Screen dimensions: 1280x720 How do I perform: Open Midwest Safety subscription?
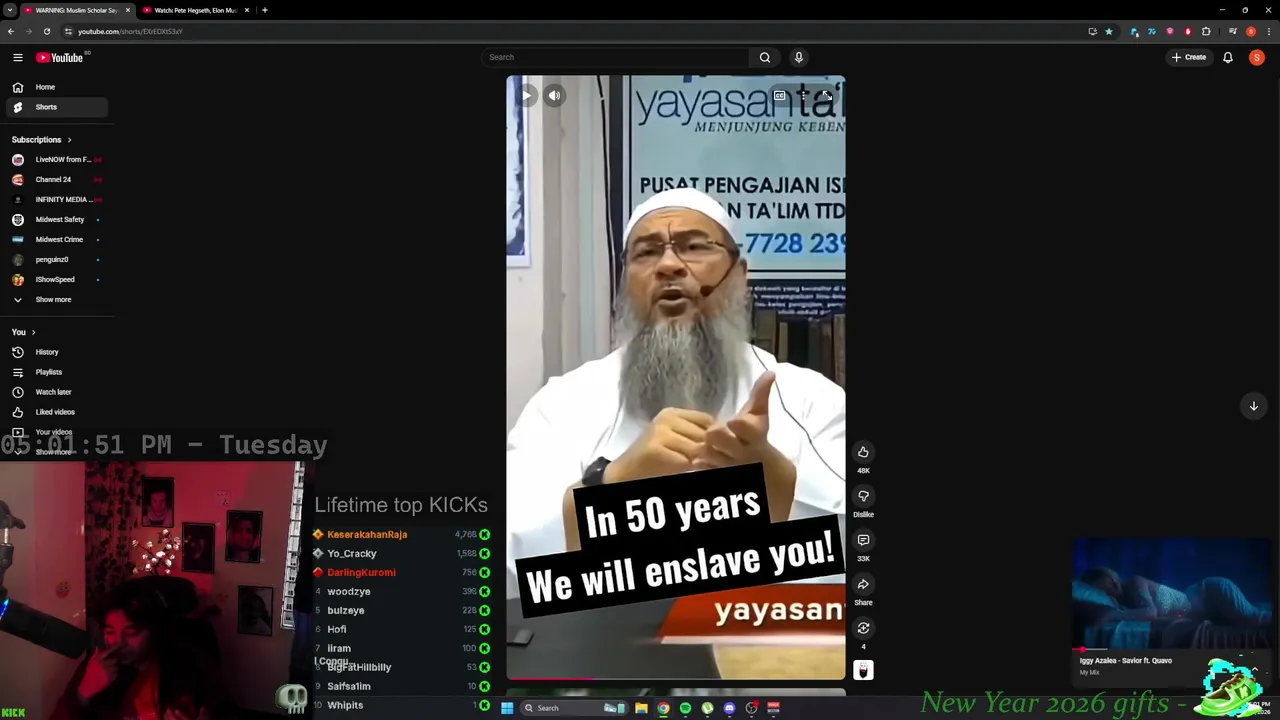point(55,220)
